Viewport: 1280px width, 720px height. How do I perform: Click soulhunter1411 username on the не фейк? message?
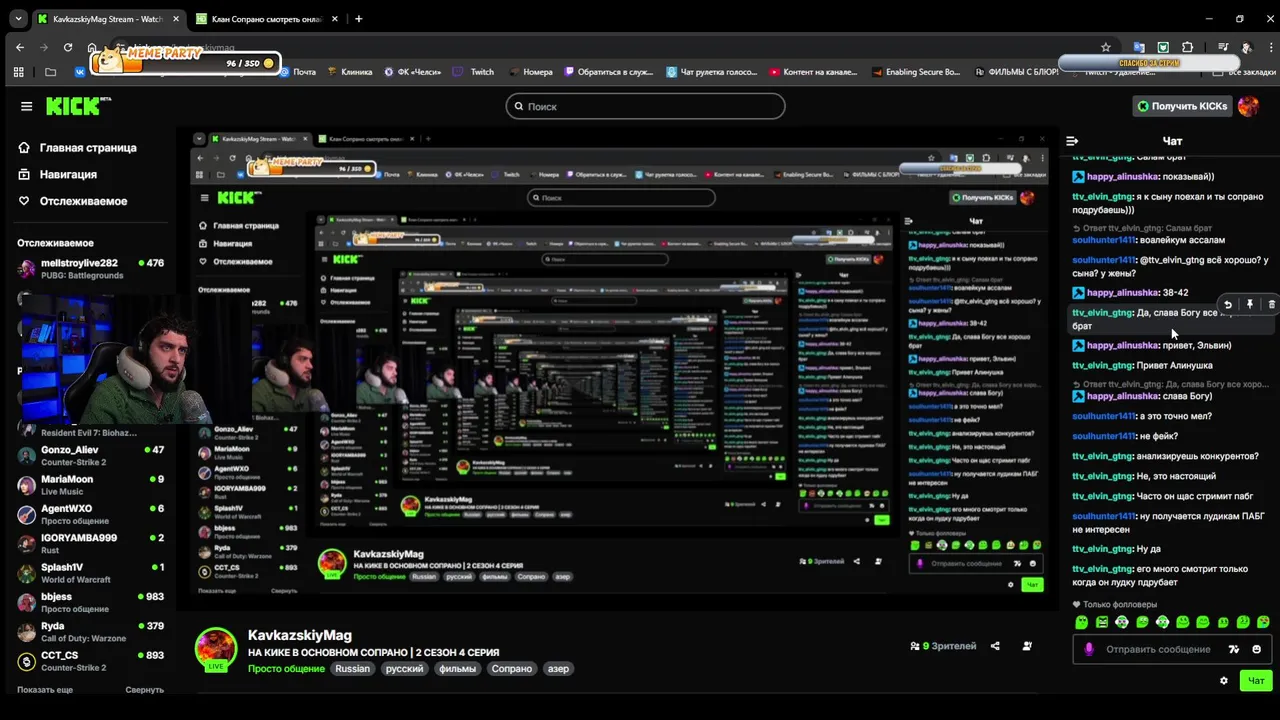click(x=1104, y=436)
